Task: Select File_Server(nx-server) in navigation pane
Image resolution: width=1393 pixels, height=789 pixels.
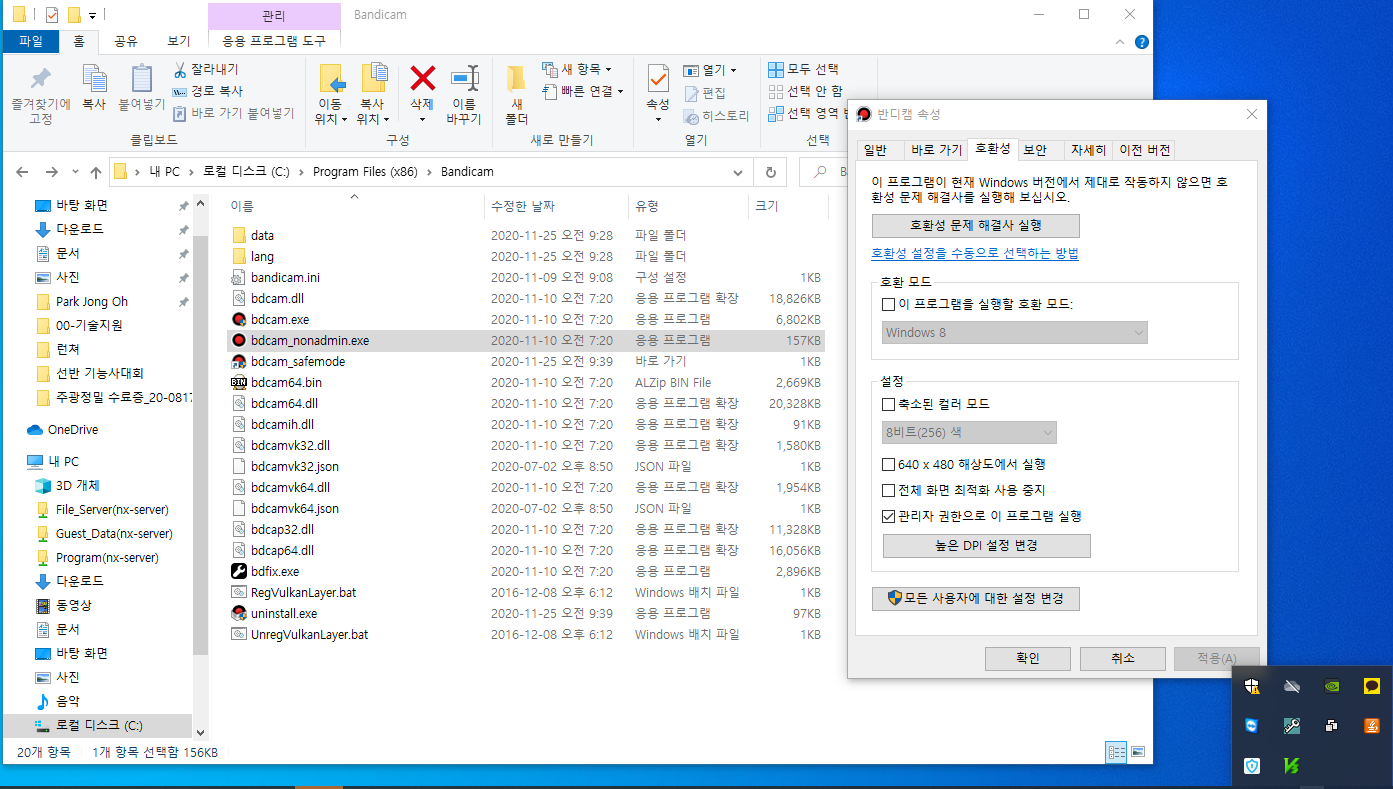Action: pyautogui.click(x=111, y=509)
